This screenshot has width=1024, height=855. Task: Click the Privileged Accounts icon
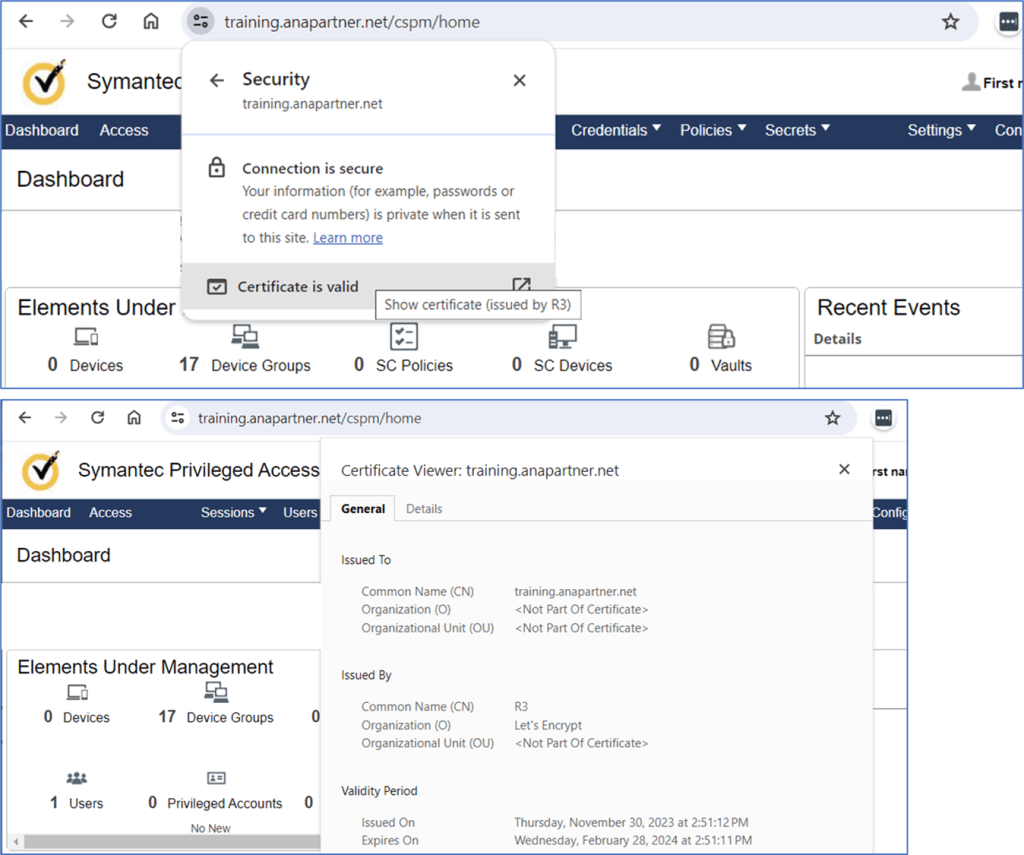(216, 778)
